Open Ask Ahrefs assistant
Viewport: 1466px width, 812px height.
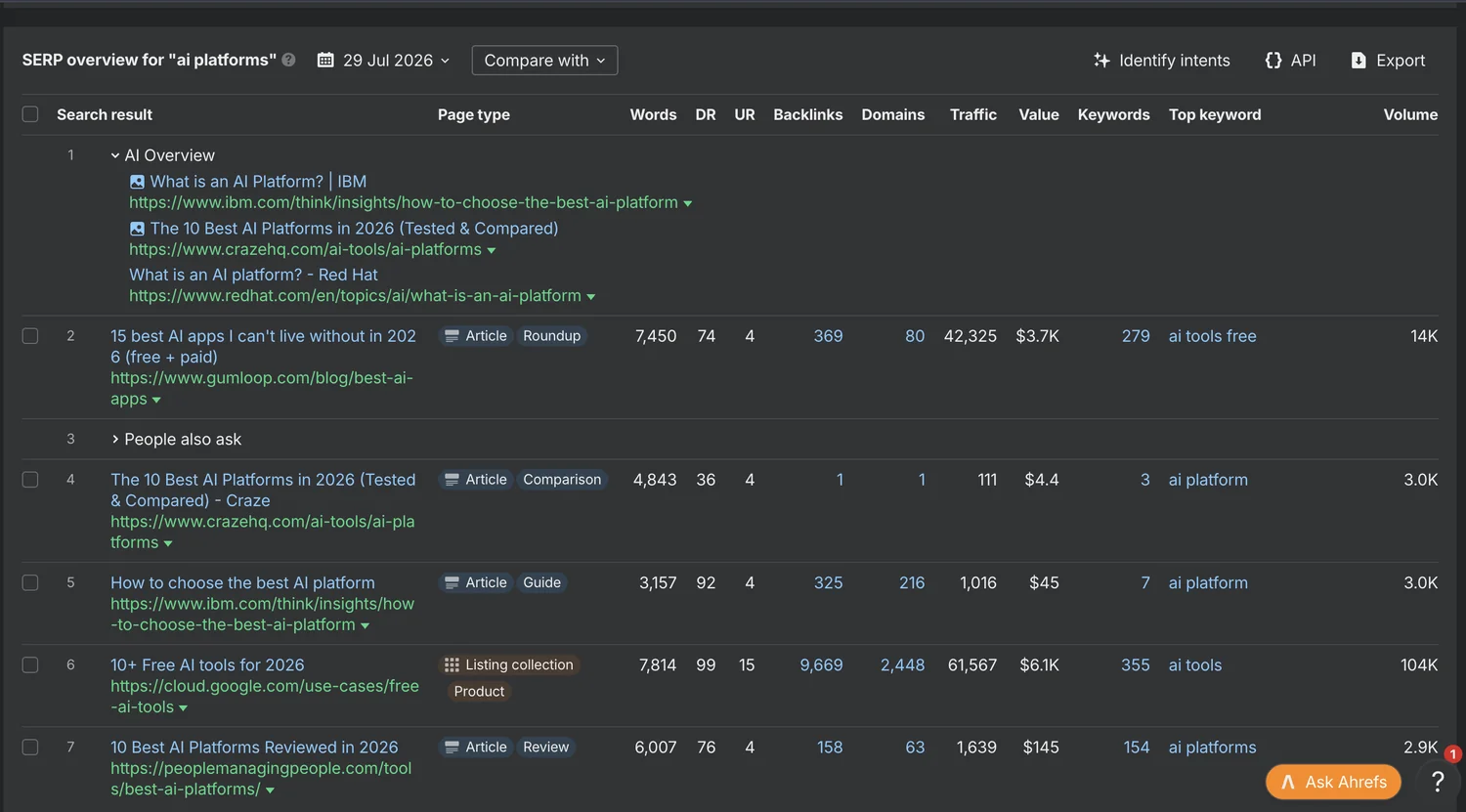[x=1333, y=782]
